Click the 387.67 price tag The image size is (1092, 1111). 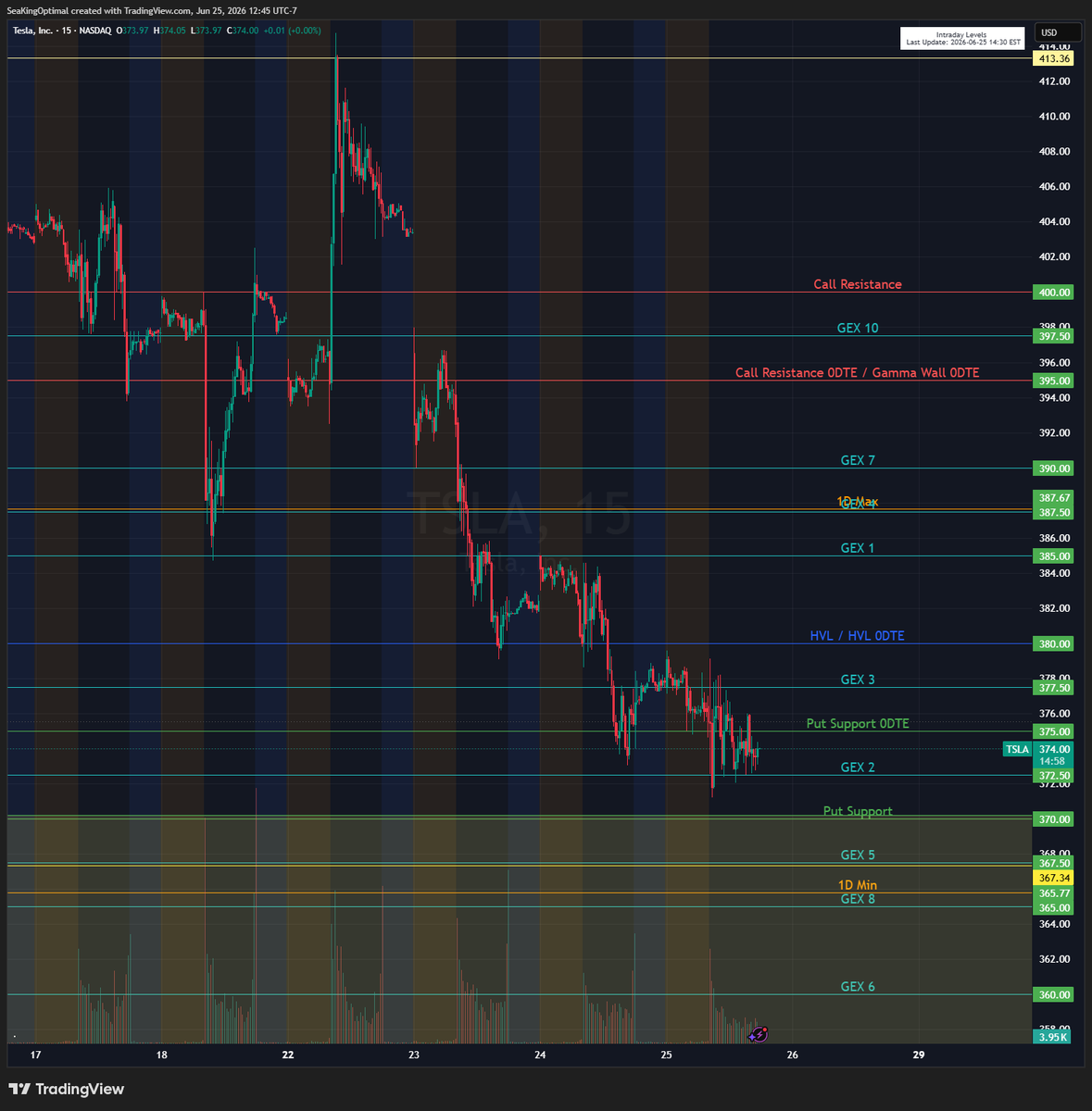click(x=1054, y=498)
